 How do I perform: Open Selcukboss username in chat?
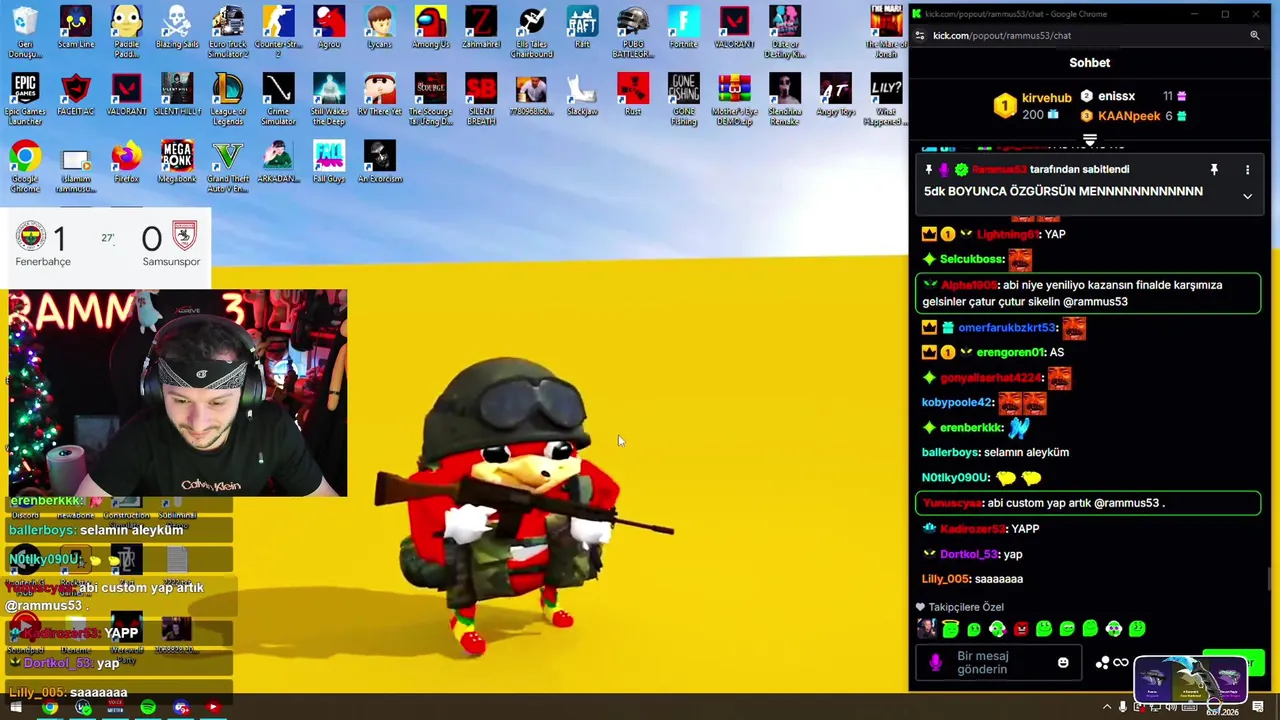click(971, 259)
